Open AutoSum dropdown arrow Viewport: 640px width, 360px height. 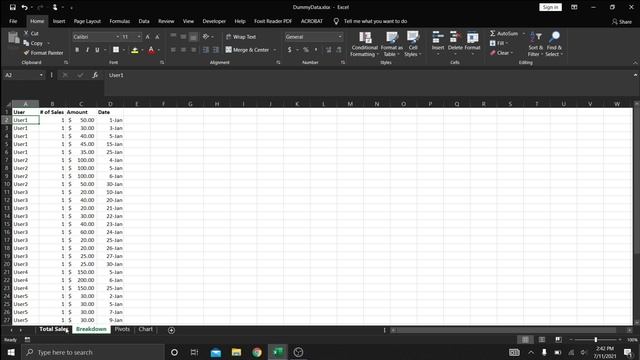[524, 33]
